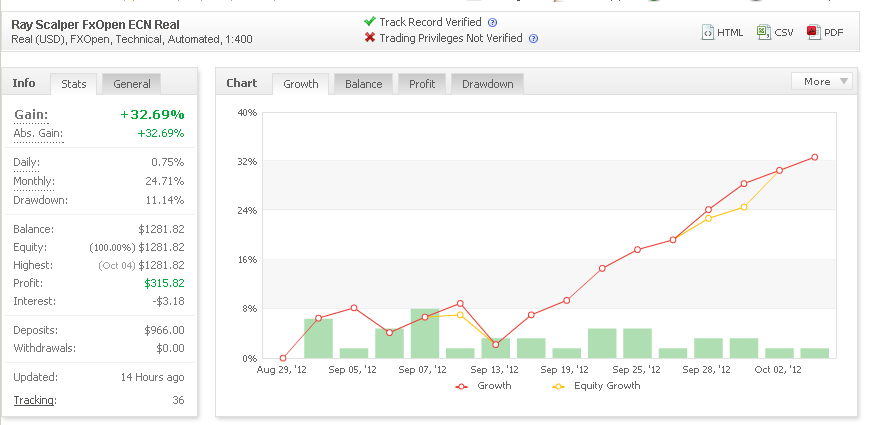The image size is (885, 425).
Task: Click the +32.69% Gain value
Action: click(x=152, y=115)
